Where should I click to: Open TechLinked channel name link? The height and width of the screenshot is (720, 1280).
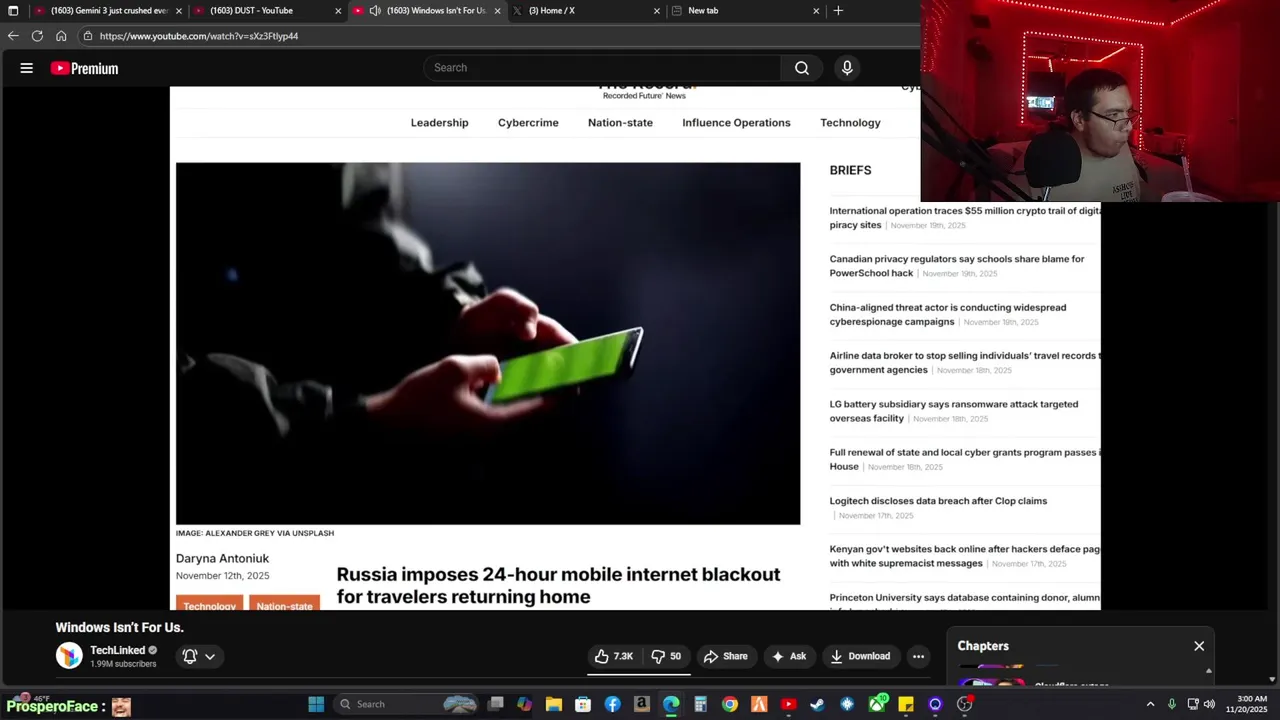coord(118,650)
